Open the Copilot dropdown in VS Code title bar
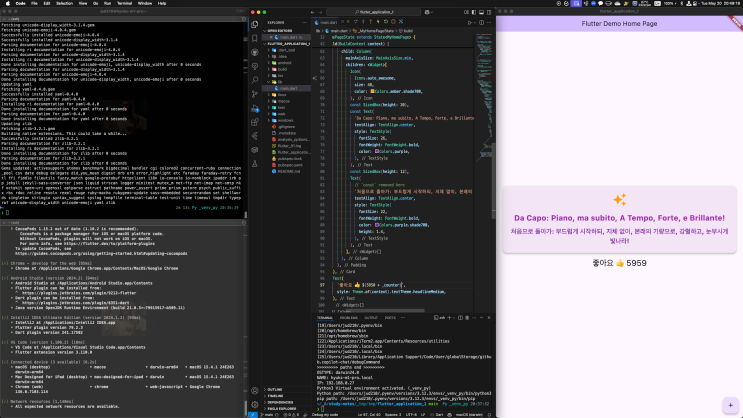Viewport: 743px width, 418px height. (x=433, y=12)
